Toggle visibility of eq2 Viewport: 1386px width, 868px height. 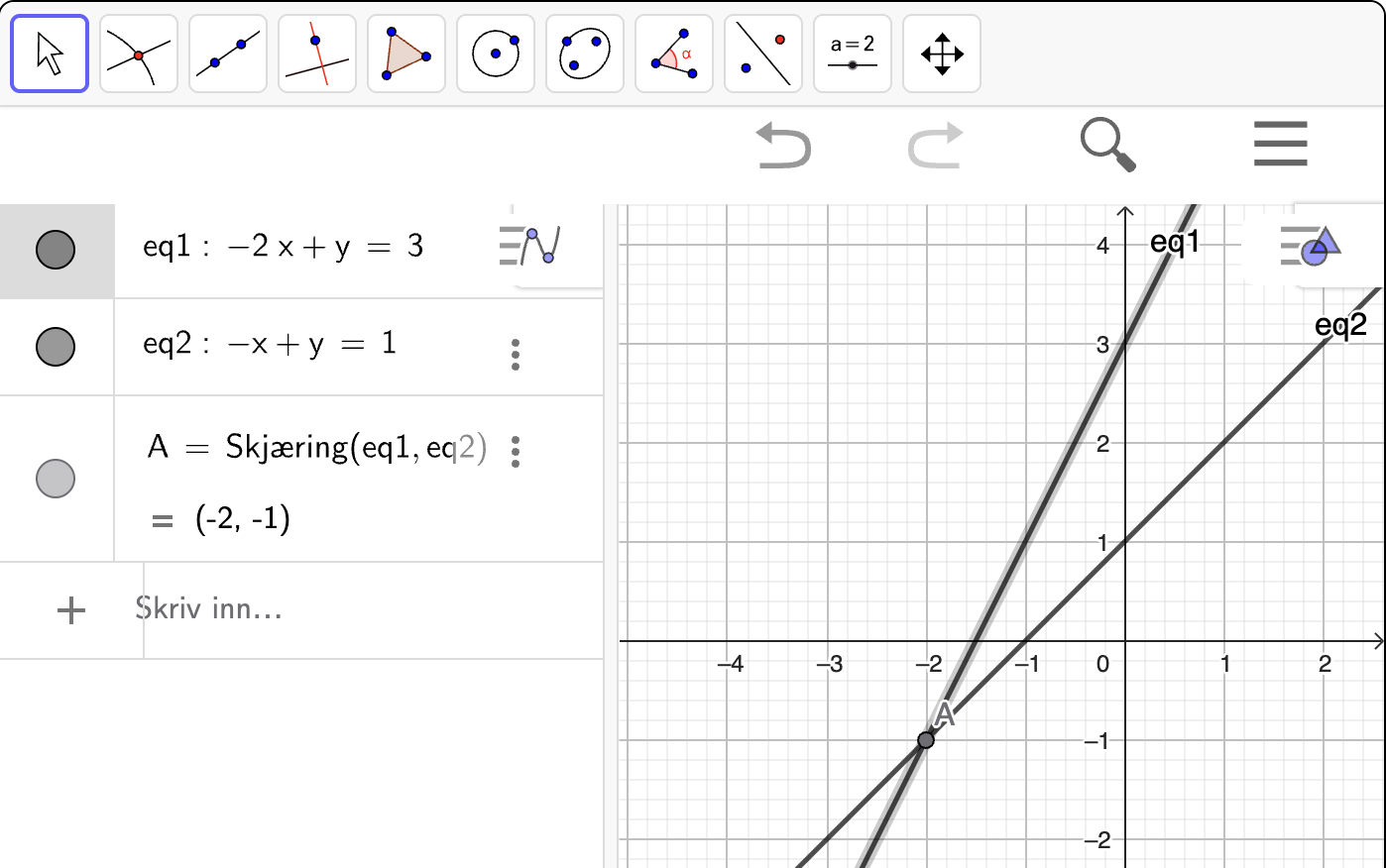[x=56, y=347]
